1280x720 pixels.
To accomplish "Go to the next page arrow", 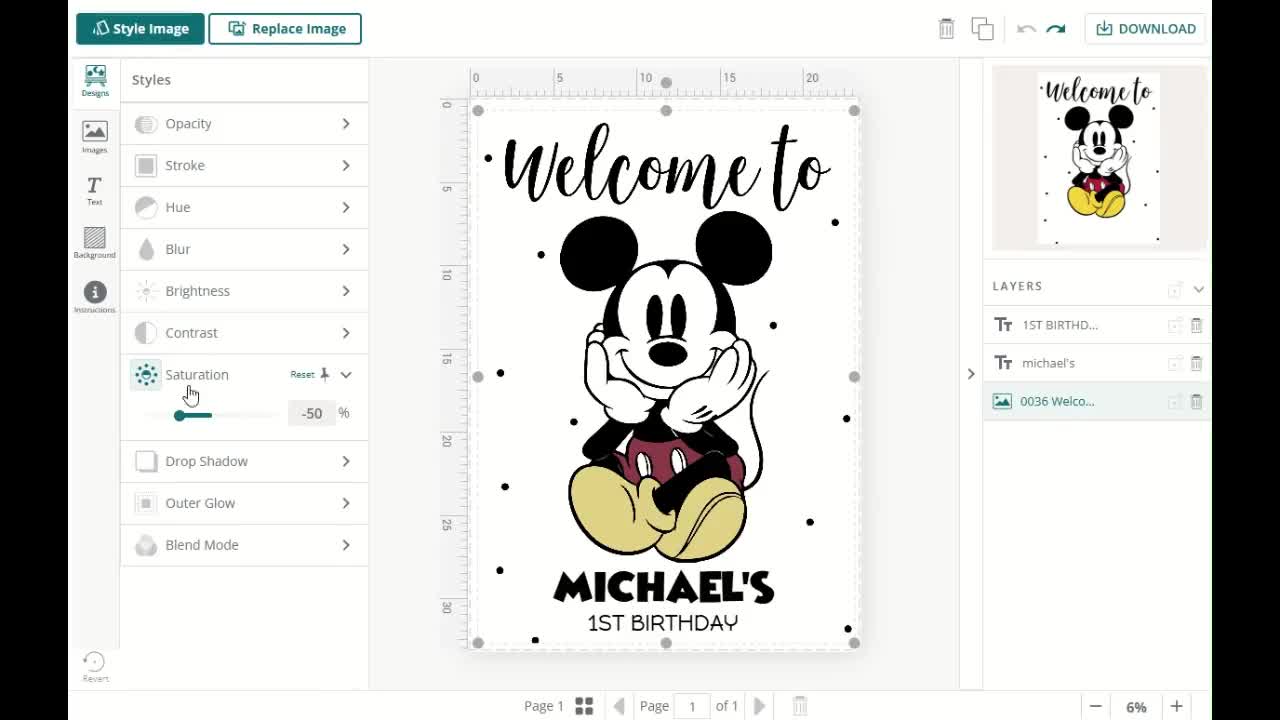I will click(759, 706).
